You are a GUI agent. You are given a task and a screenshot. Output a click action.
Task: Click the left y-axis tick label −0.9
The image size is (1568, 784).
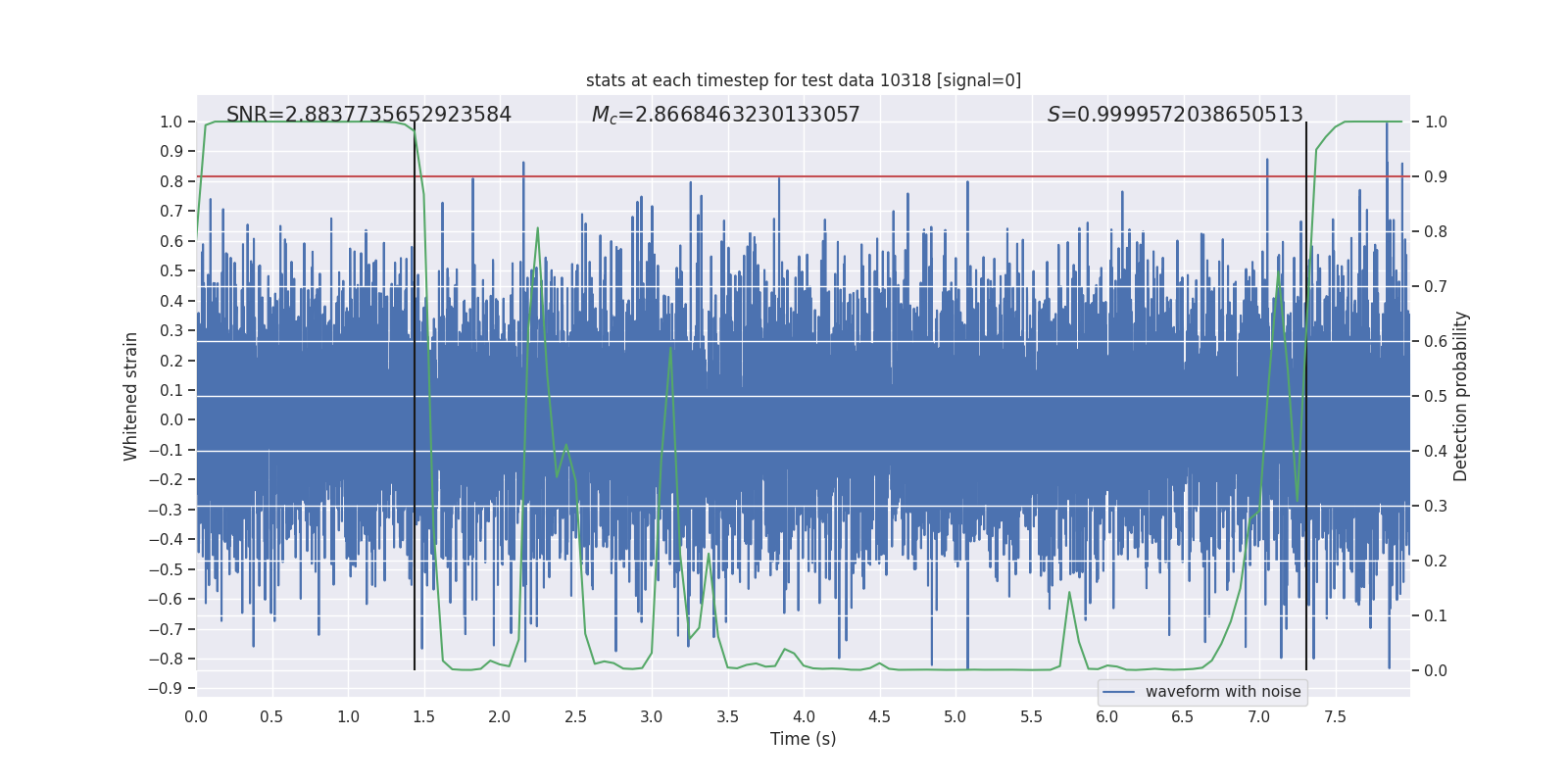166,688
